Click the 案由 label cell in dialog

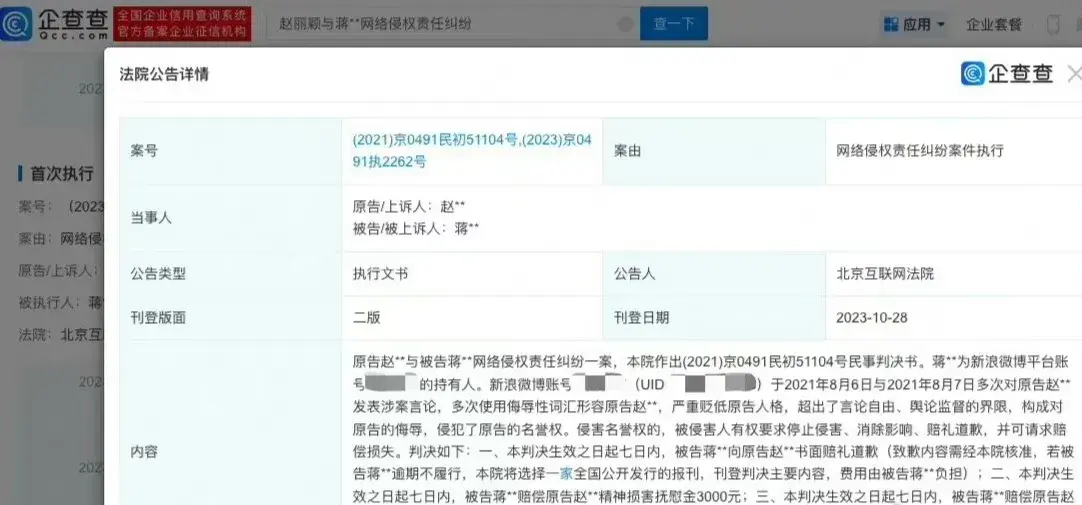coord(714,151)
